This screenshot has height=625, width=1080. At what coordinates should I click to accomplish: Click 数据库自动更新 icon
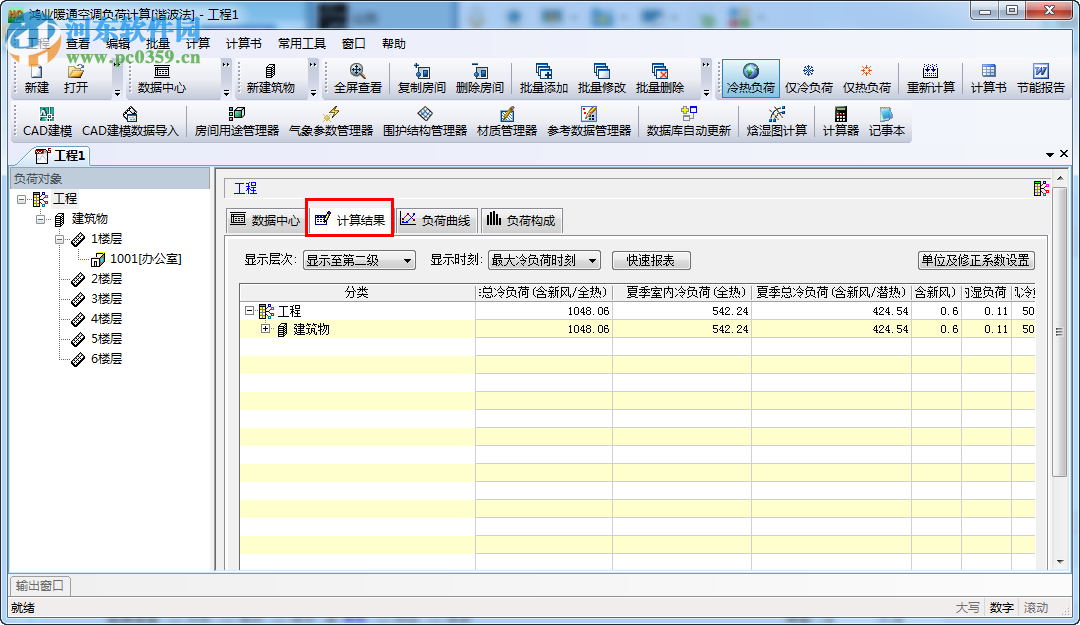[x=688, y=122]
